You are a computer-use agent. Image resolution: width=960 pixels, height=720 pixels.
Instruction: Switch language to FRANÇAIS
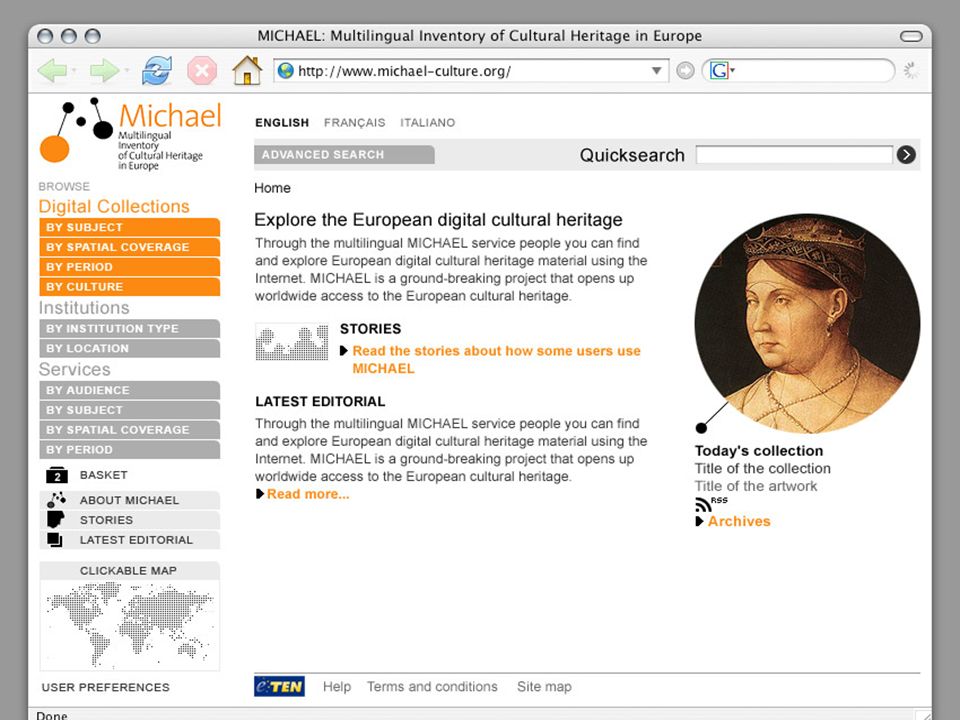(354, 122)
